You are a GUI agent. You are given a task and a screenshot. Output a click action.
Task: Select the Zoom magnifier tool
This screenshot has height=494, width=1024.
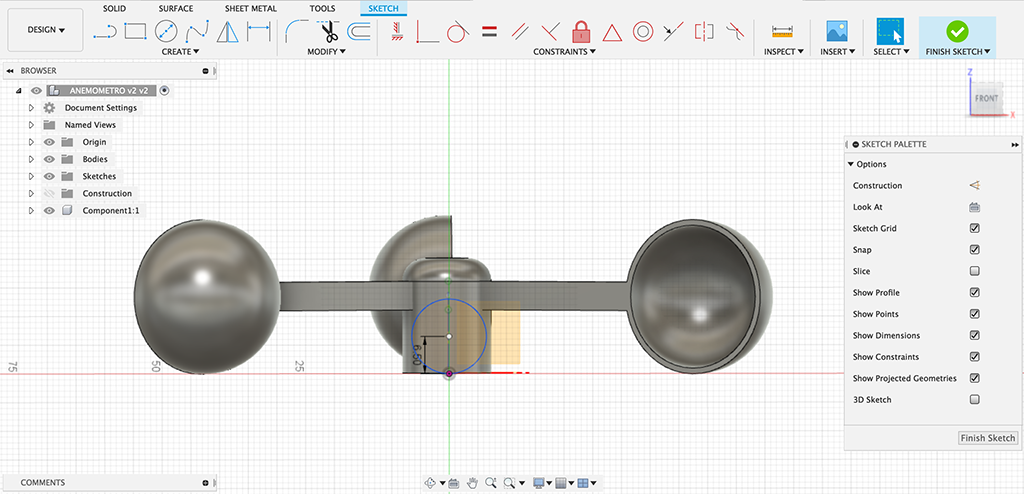490,483
